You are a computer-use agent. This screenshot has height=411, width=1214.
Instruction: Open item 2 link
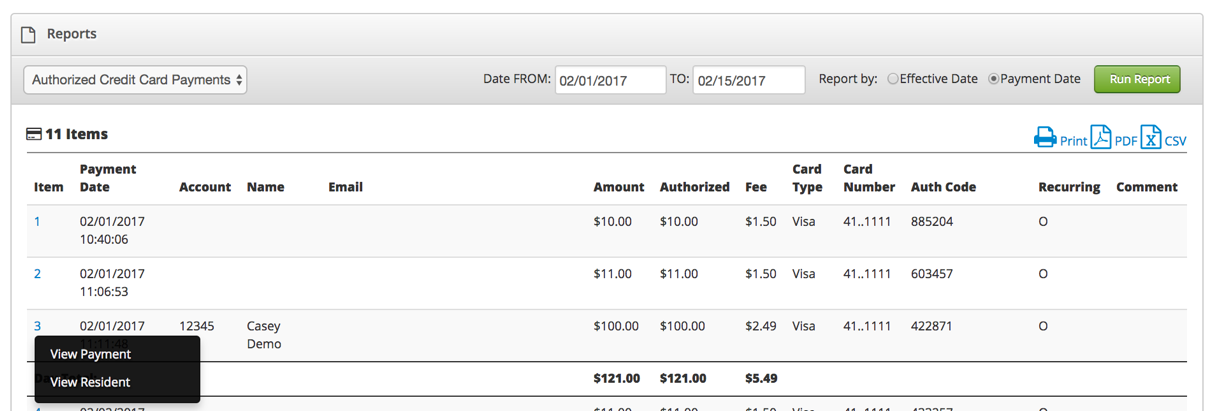pos(37,273)
